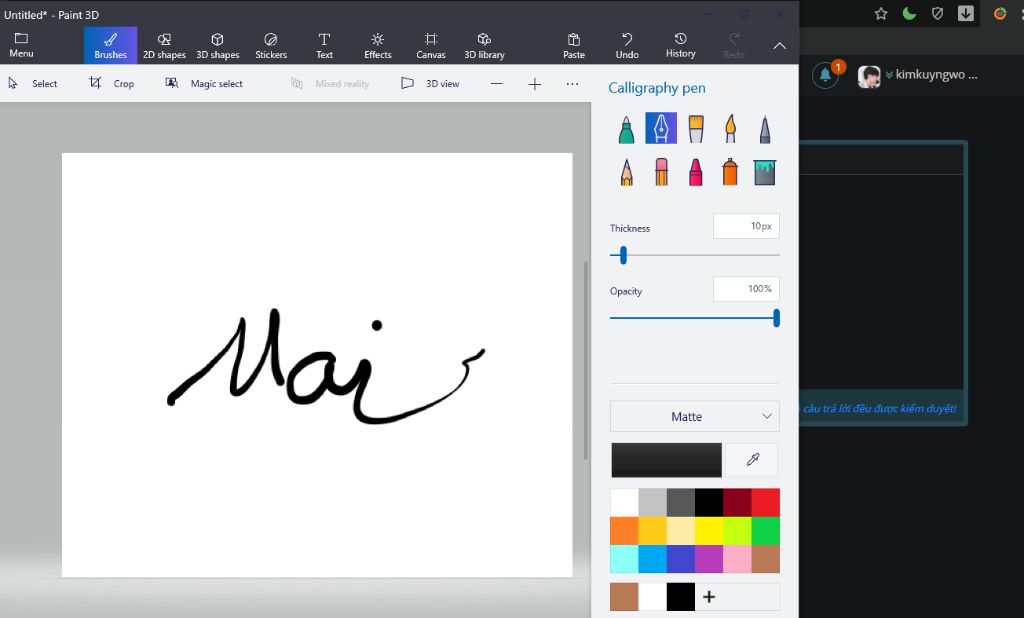This screenshot has width=1024, height=618.
Task: Undo the last stroke
Action: click(x=627, y=45)
